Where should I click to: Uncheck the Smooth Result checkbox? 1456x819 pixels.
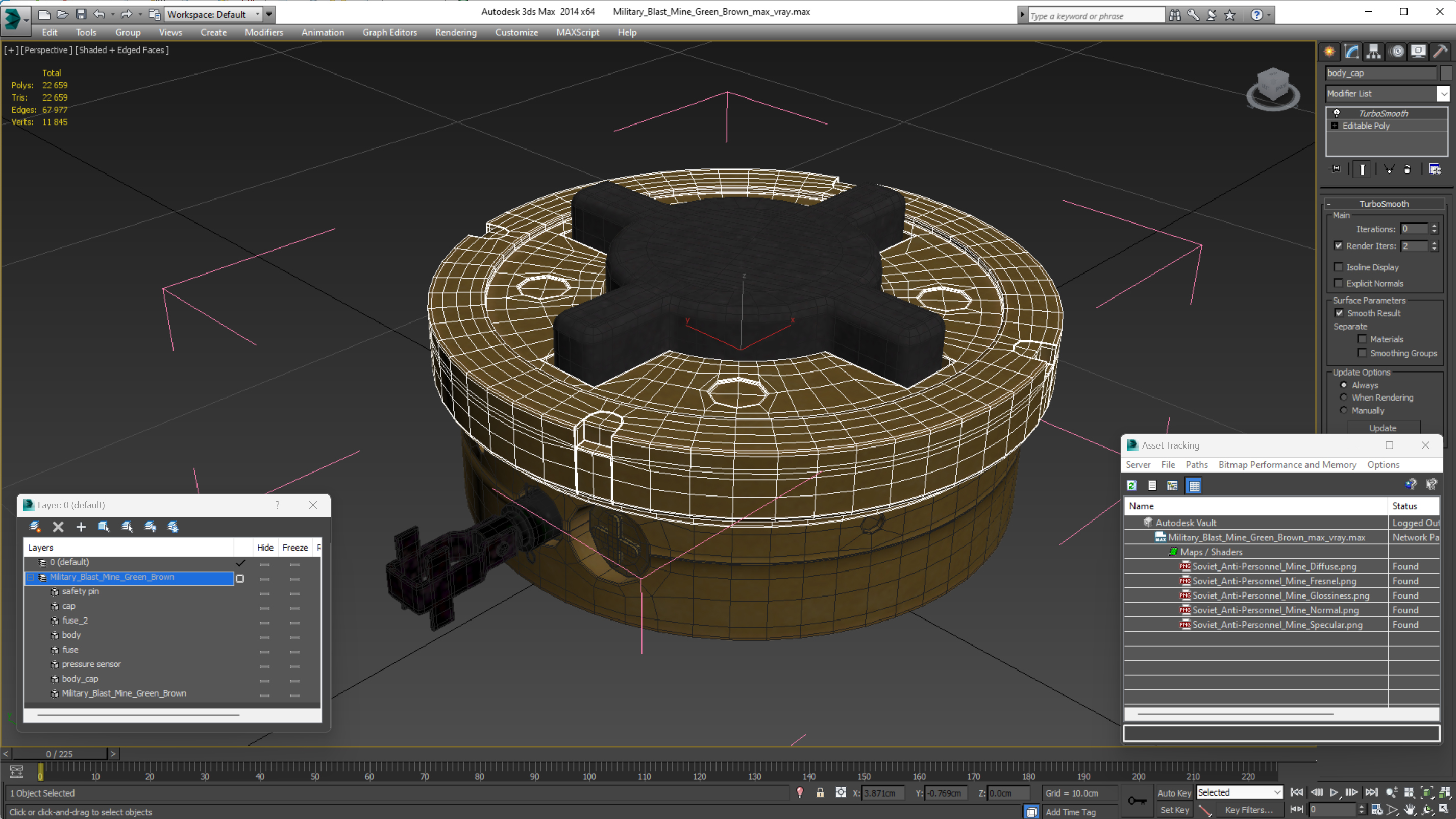1339,313
